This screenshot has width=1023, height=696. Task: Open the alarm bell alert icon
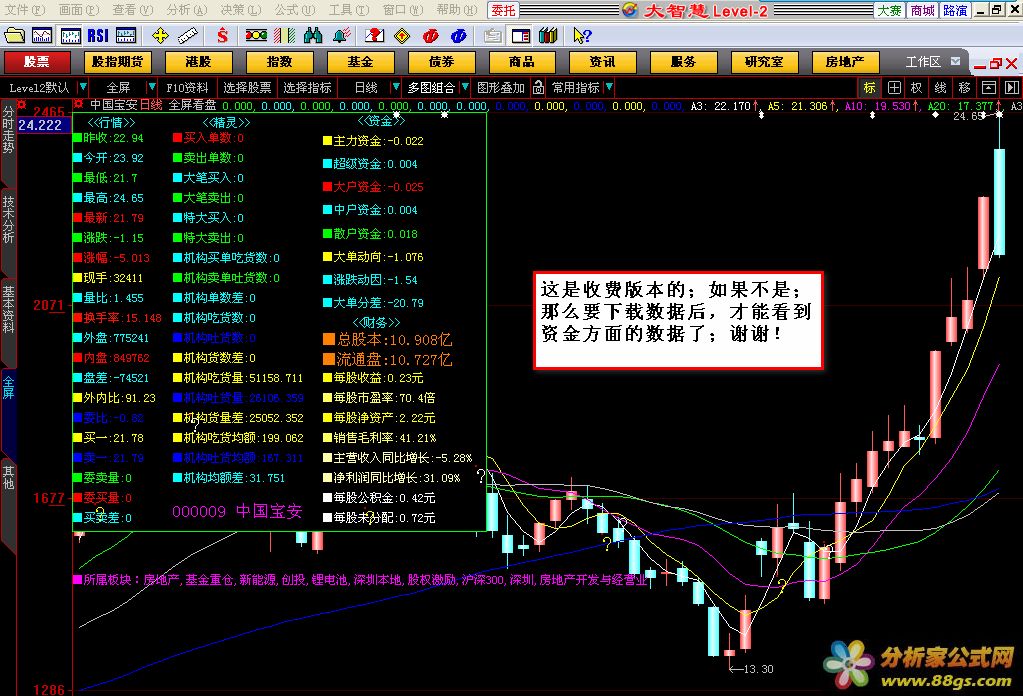pyautogui.click(x=341, y=36)
